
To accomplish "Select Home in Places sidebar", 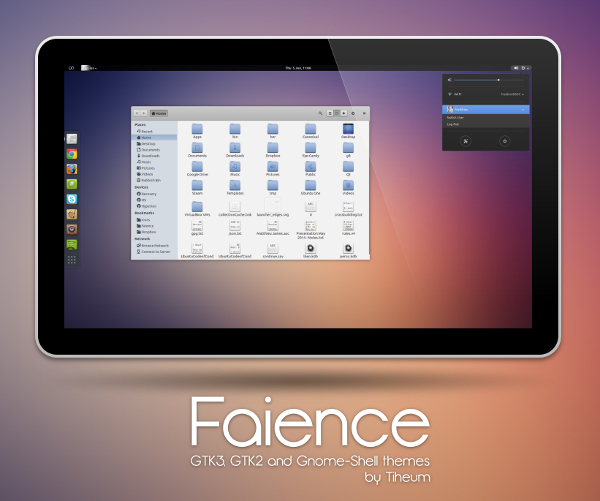I will (x=155, y=137).
